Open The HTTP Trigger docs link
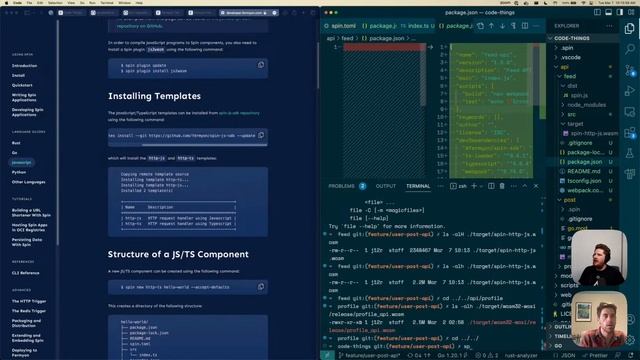This screenshot has height=360, width=640. coord(29,301)
